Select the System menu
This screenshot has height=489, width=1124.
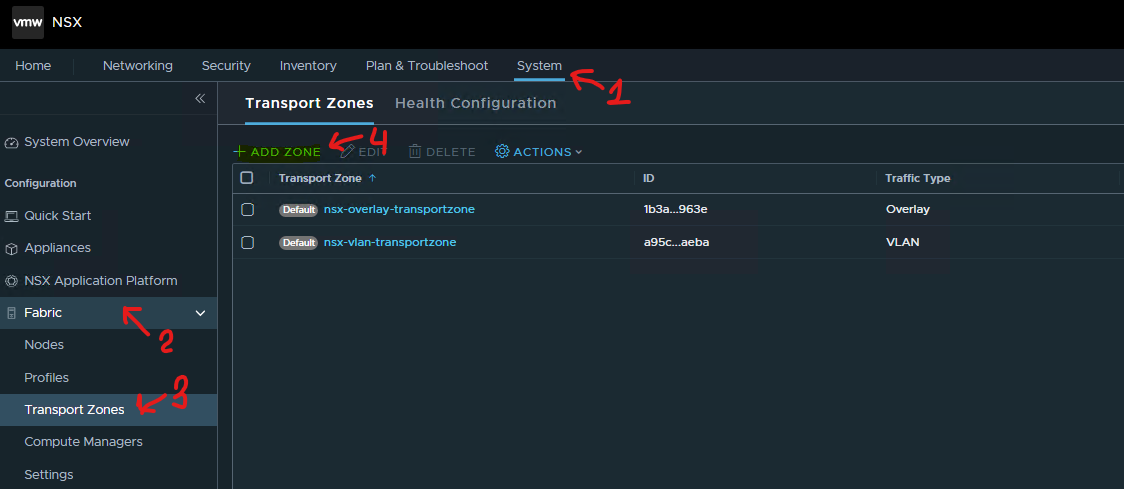click(539, 65)
